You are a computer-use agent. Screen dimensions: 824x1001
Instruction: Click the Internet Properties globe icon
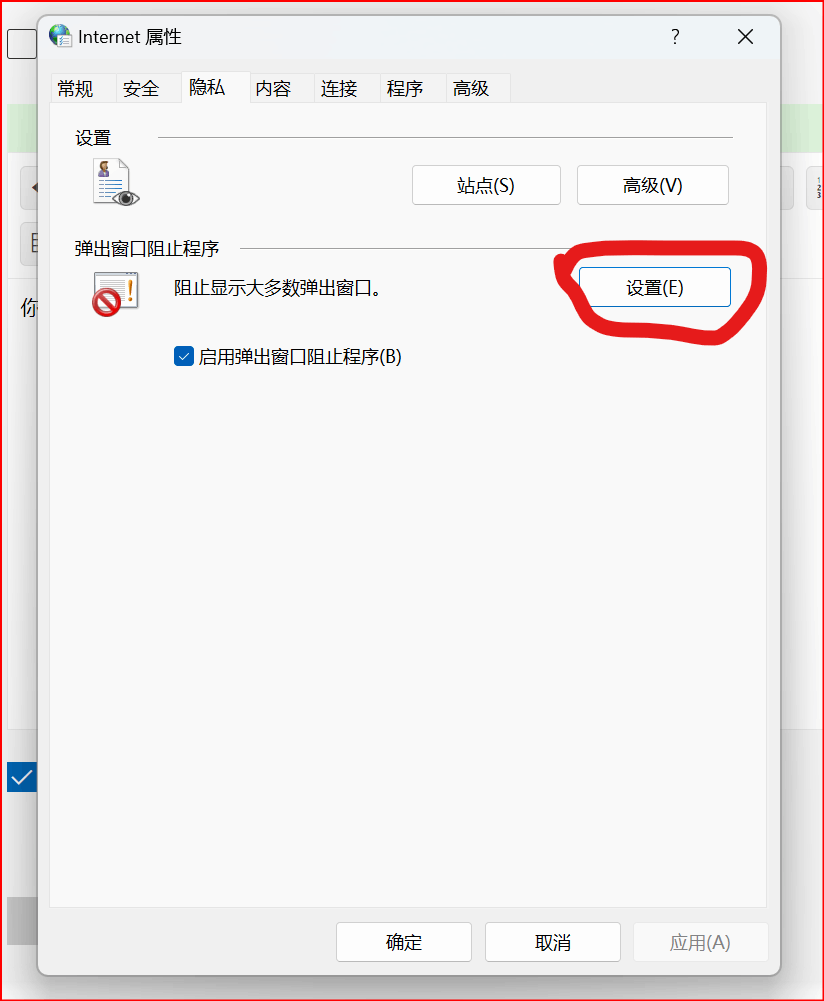(x=60, y=36)
